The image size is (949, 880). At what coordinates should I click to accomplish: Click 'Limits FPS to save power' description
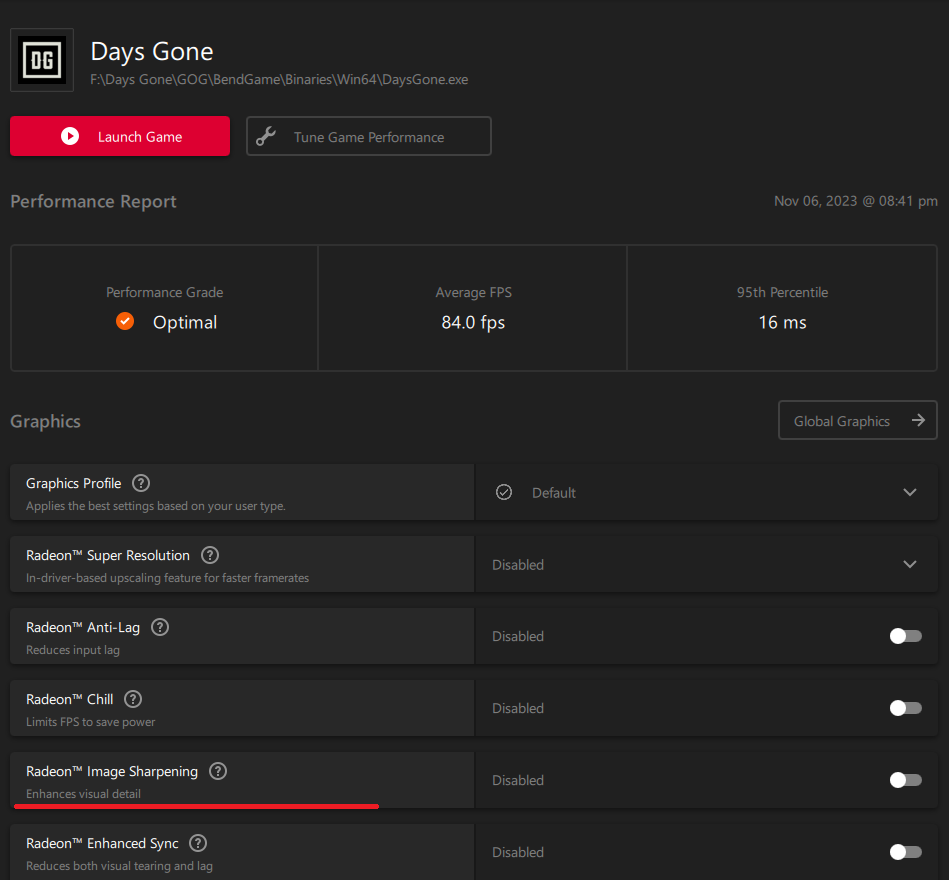(x=91, y=721)
